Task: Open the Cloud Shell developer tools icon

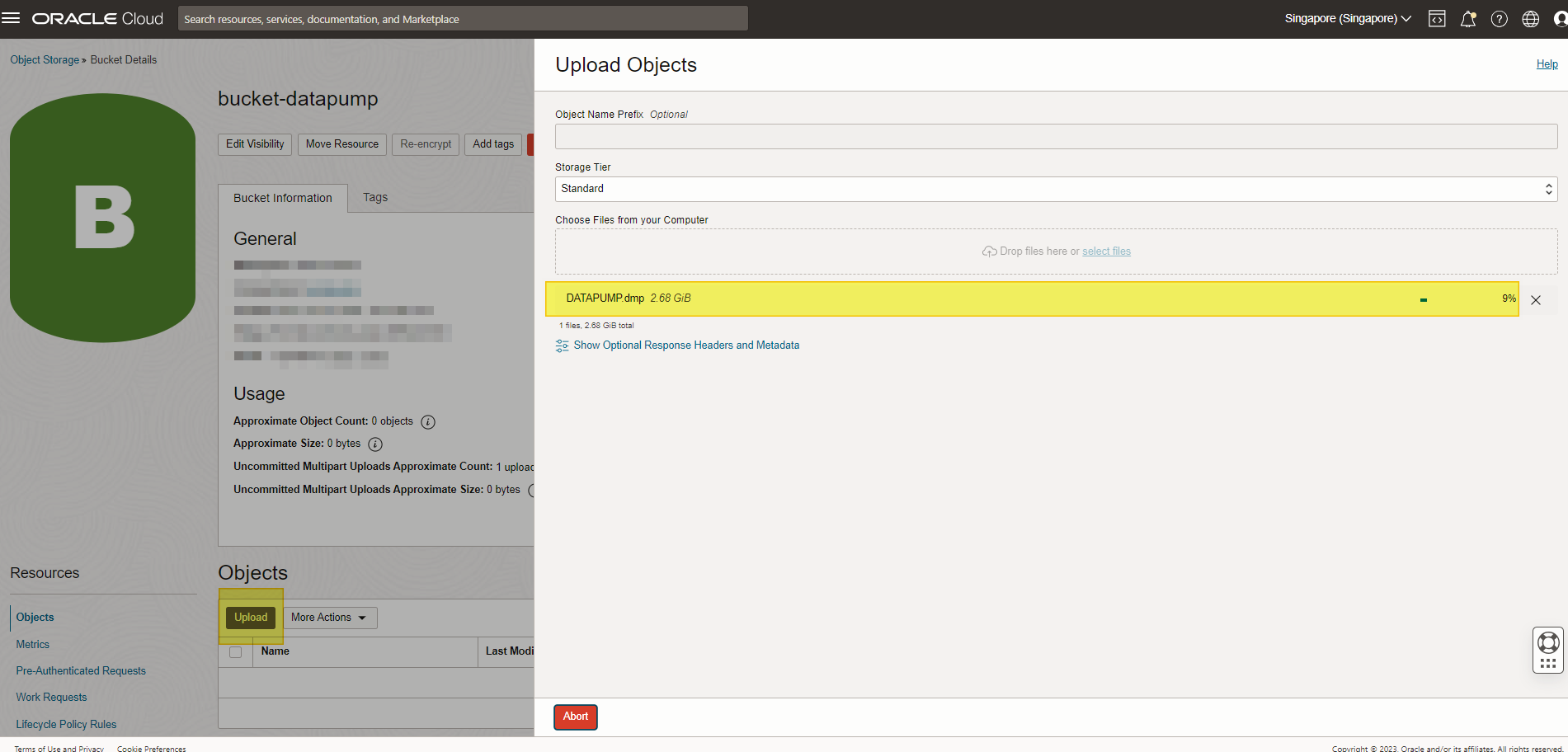Action: point(1437,19)
